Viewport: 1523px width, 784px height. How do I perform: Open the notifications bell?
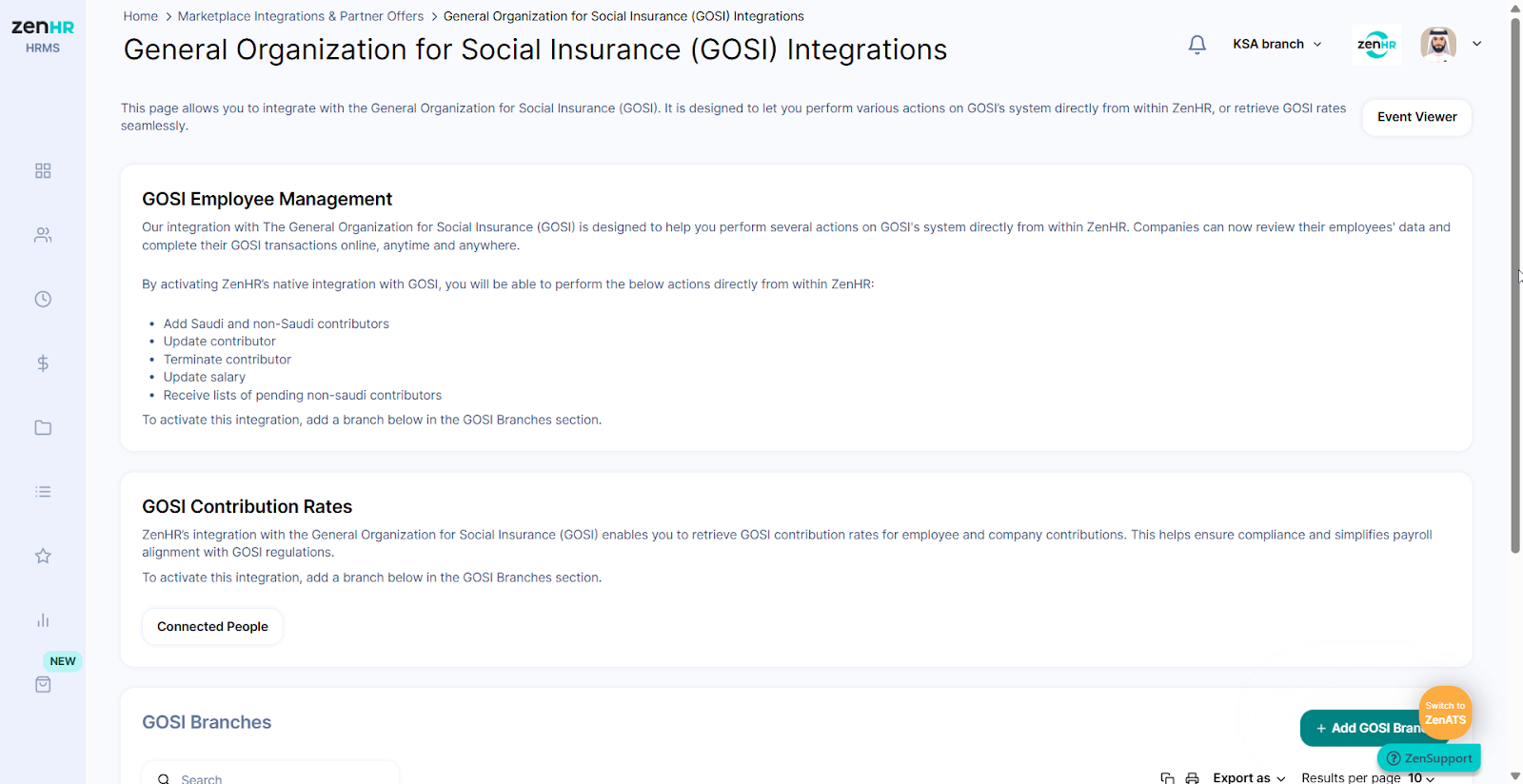click(1197, 45)
